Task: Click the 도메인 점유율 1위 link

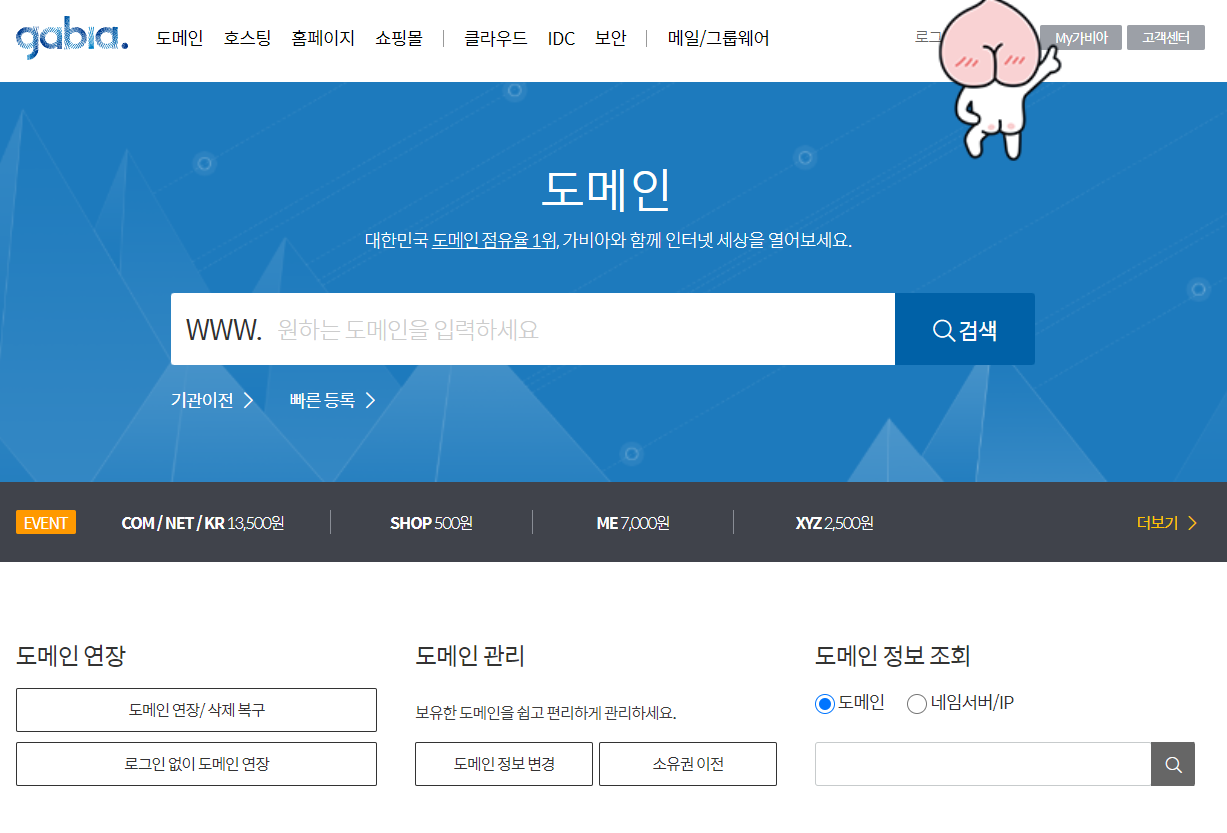Action: pyautogui.click(x=494, y=240)
